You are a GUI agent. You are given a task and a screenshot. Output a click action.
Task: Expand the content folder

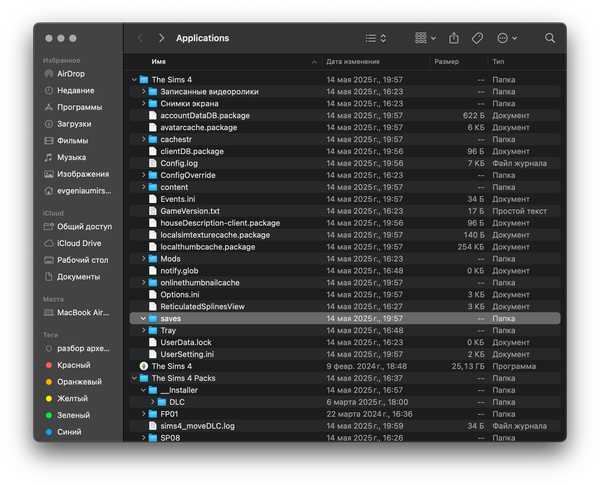(x=143, y=187)
